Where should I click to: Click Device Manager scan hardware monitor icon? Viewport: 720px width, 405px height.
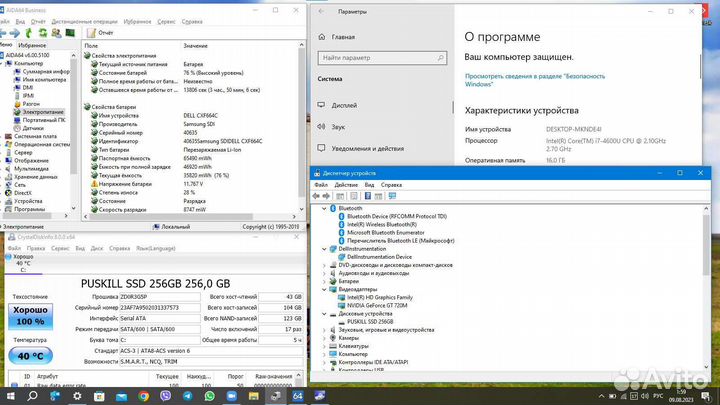click(x=392, y=196)
